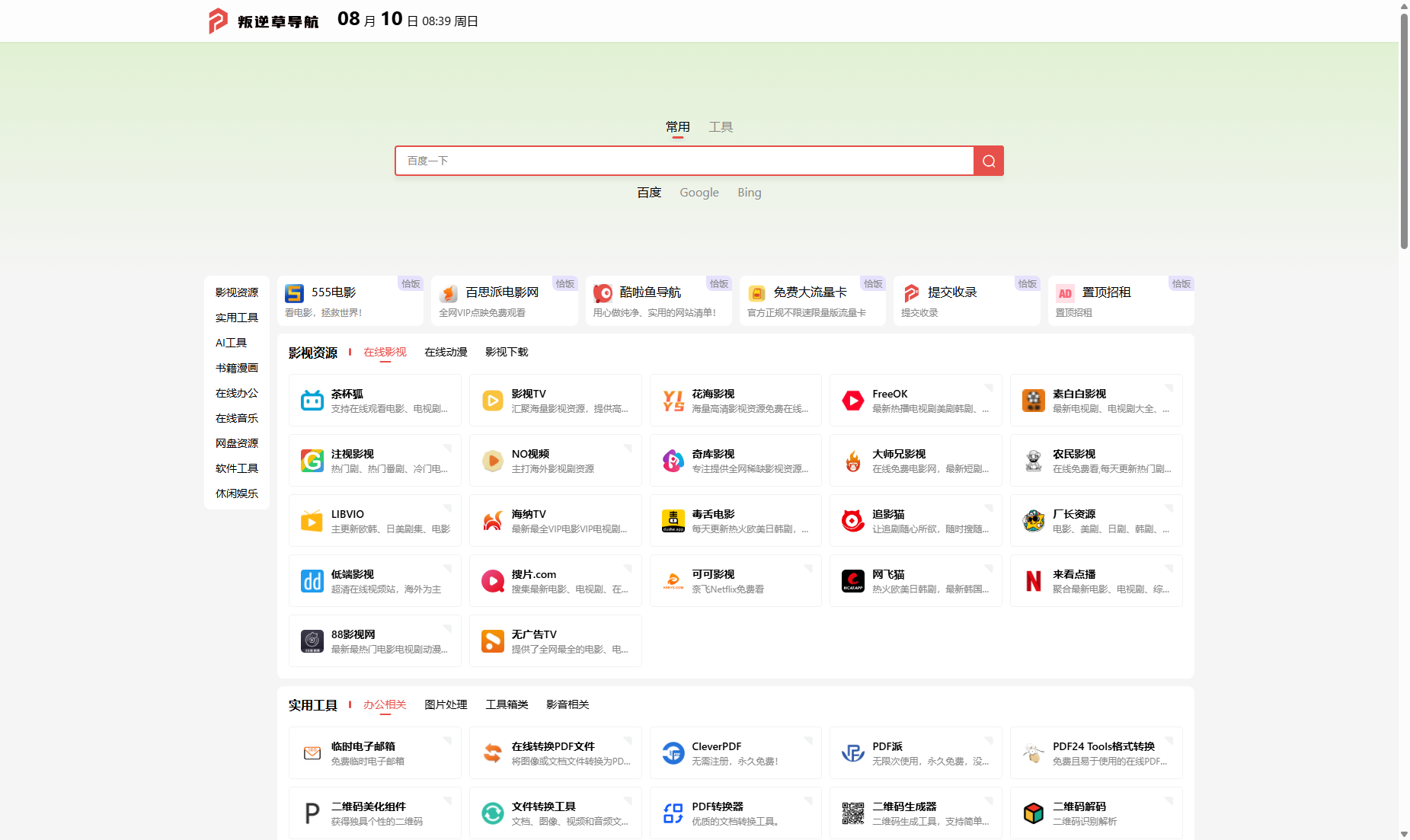Click the LIBVIO icon
Screen dimensions: 1410x840
312,521
